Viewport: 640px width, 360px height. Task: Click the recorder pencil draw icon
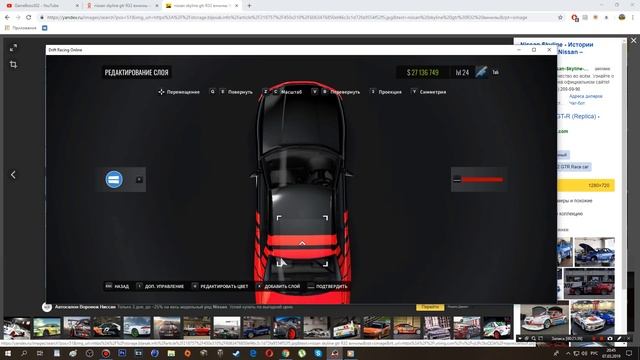point(619,338)
